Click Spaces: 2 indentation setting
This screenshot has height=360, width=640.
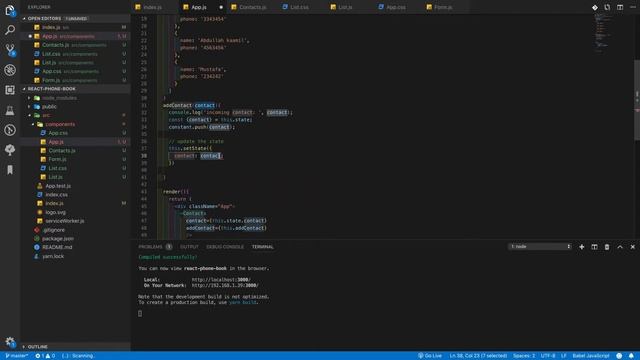[x=524, y=356]
